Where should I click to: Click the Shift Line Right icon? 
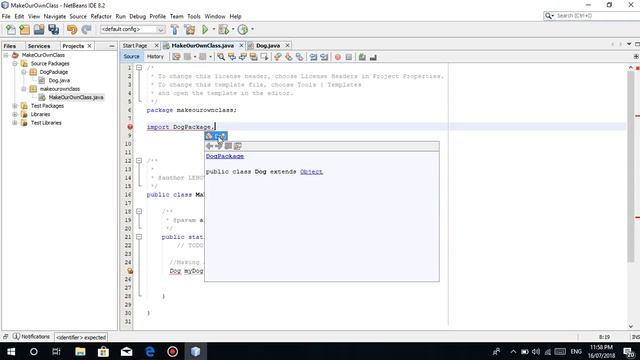point(324,57)
